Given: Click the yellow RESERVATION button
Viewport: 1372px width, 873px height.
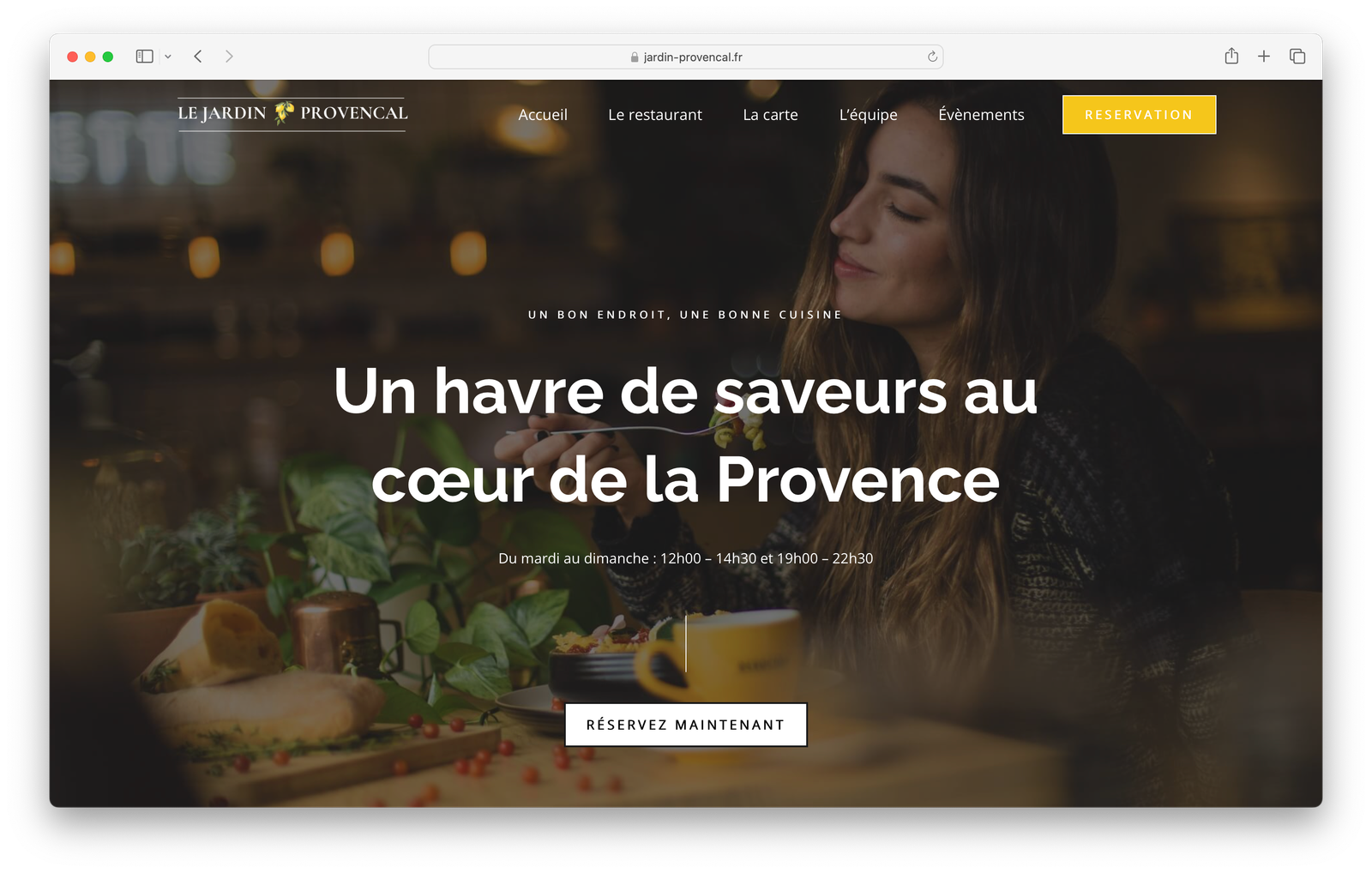Looking at the screenshot, I should tap(1139, 115).
